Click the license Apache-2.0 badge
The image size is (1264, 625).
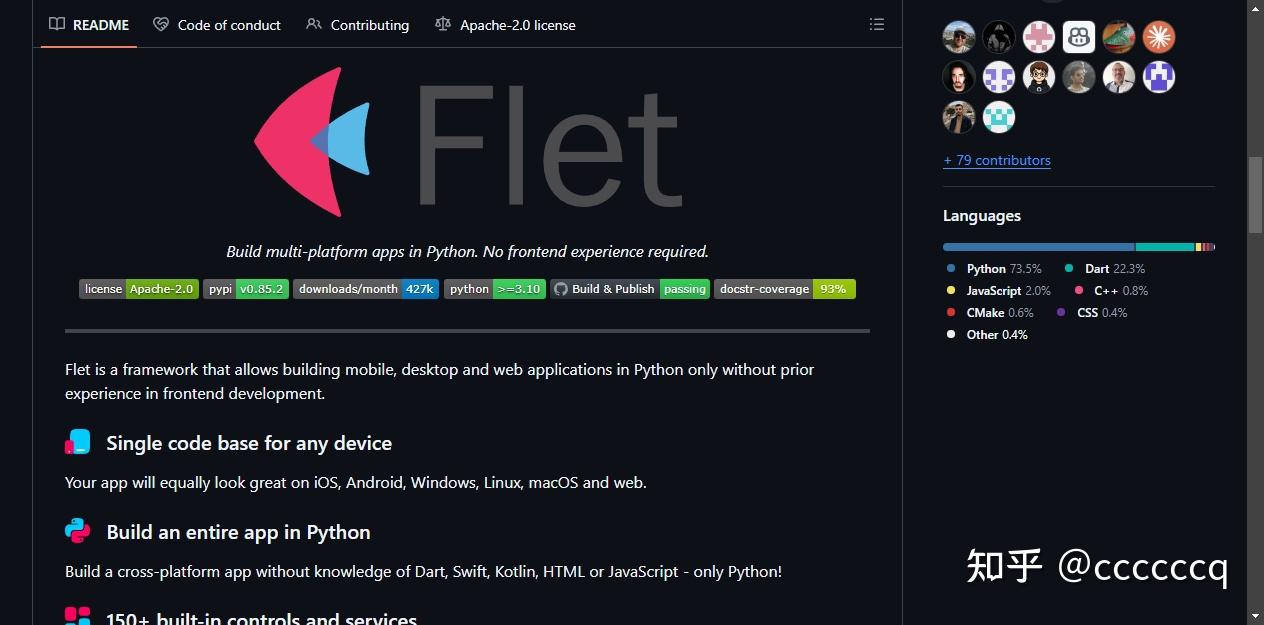139,289
